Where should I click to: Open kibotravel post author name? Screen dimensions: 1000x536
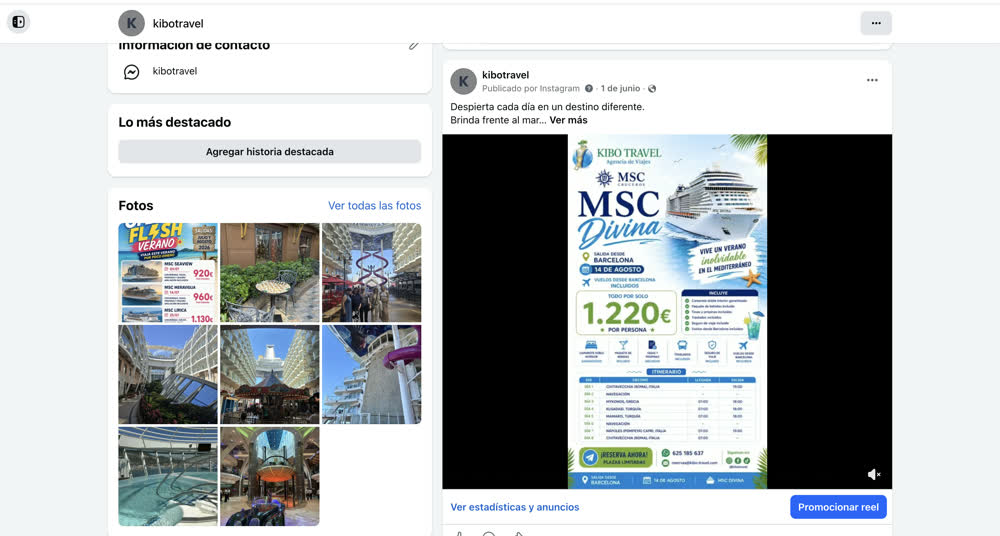[x=506, y=75]
